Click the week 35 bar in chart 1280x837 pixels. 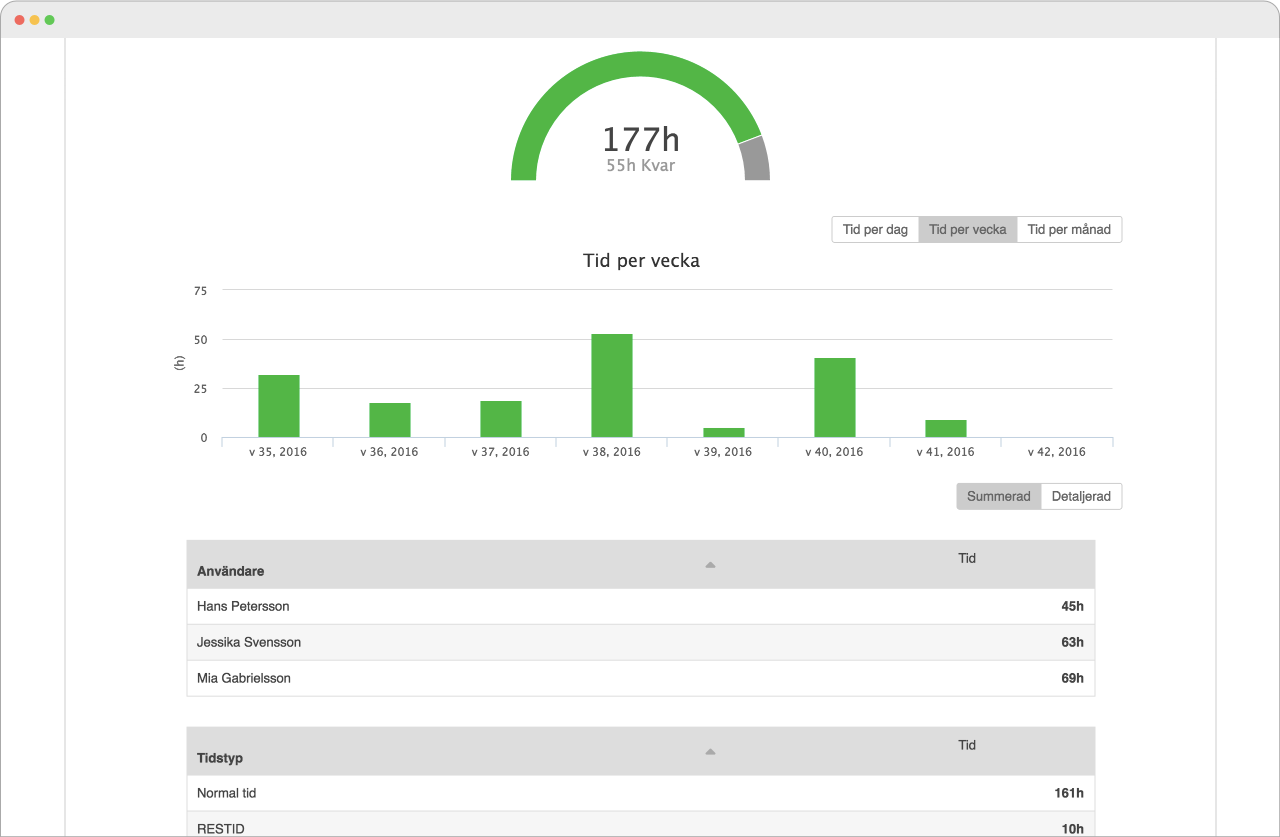click(279, 406)
